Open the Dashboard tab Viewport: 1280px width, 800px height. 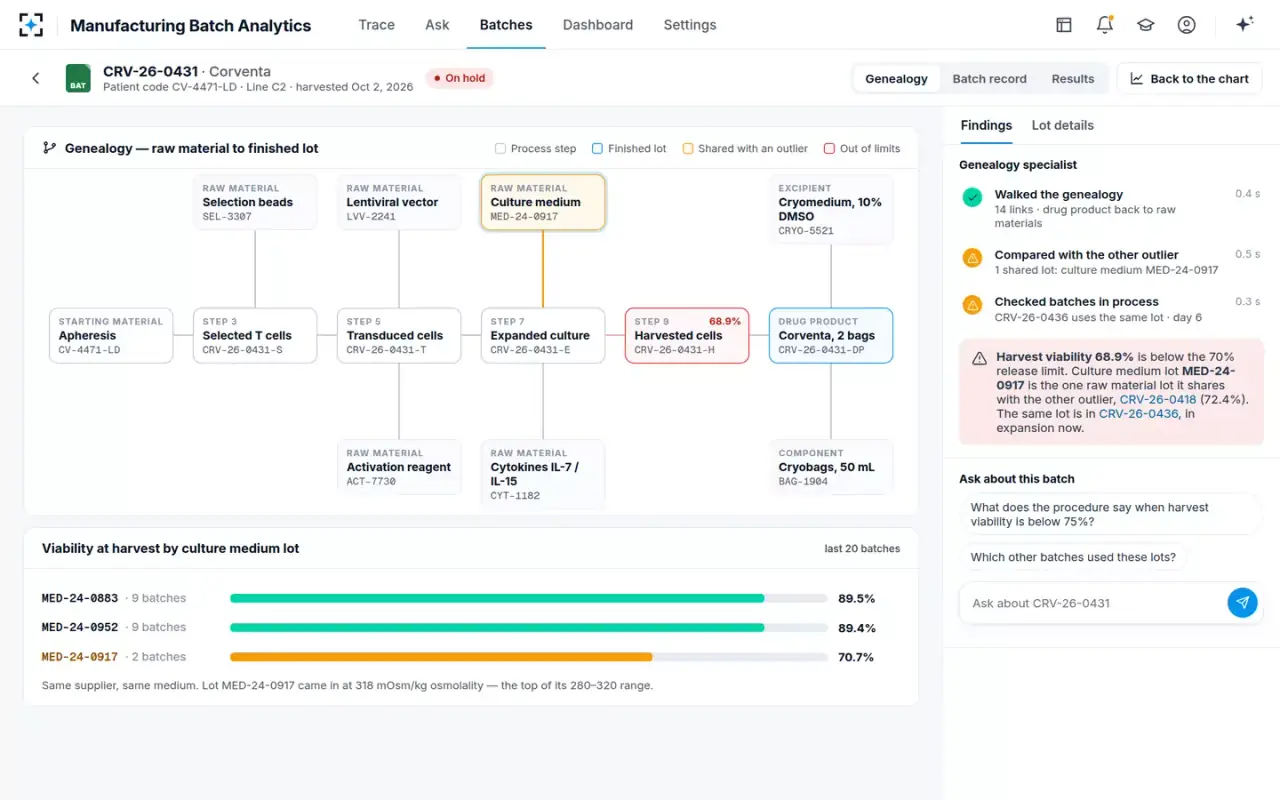[598, 25]
